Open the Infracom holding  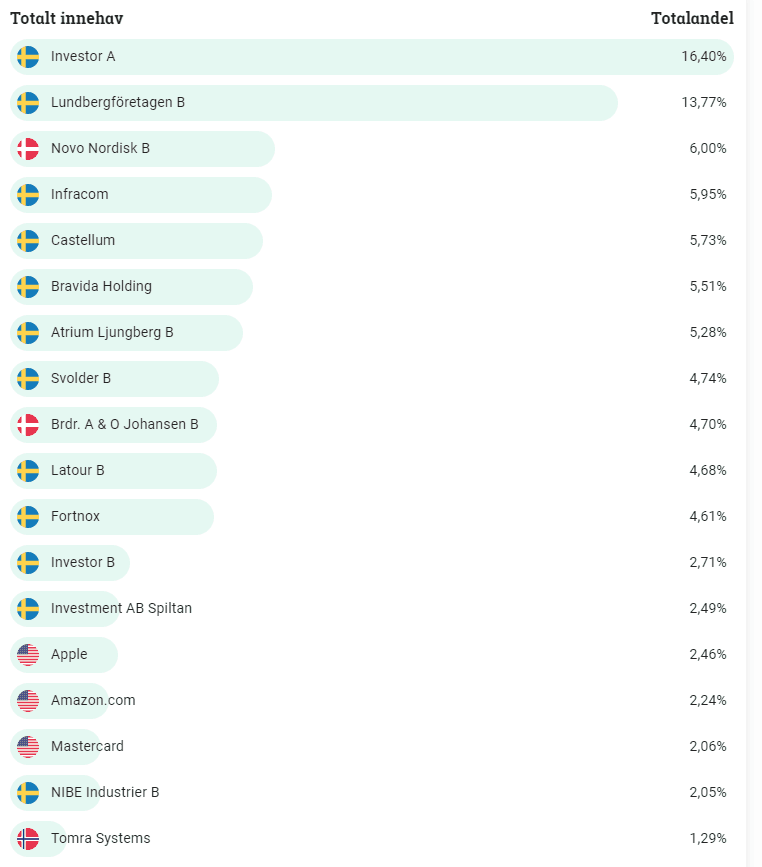click(80, 194)
